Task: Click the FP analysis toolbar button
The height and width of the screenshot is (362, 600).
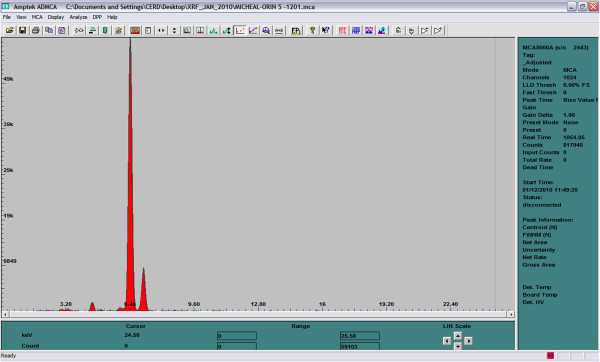Action: tap(296, 30)
